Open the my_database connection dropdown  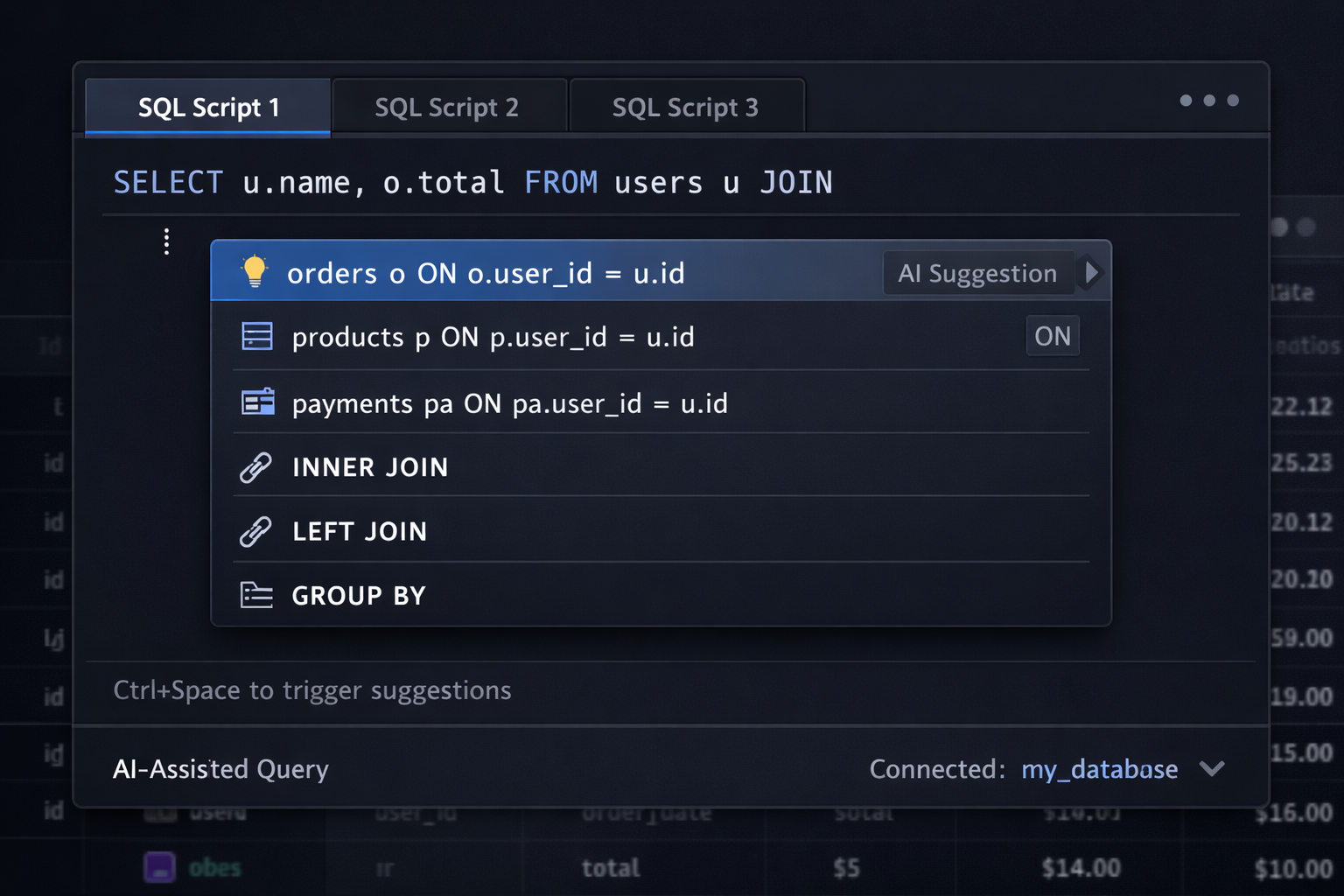(1214, 769)
